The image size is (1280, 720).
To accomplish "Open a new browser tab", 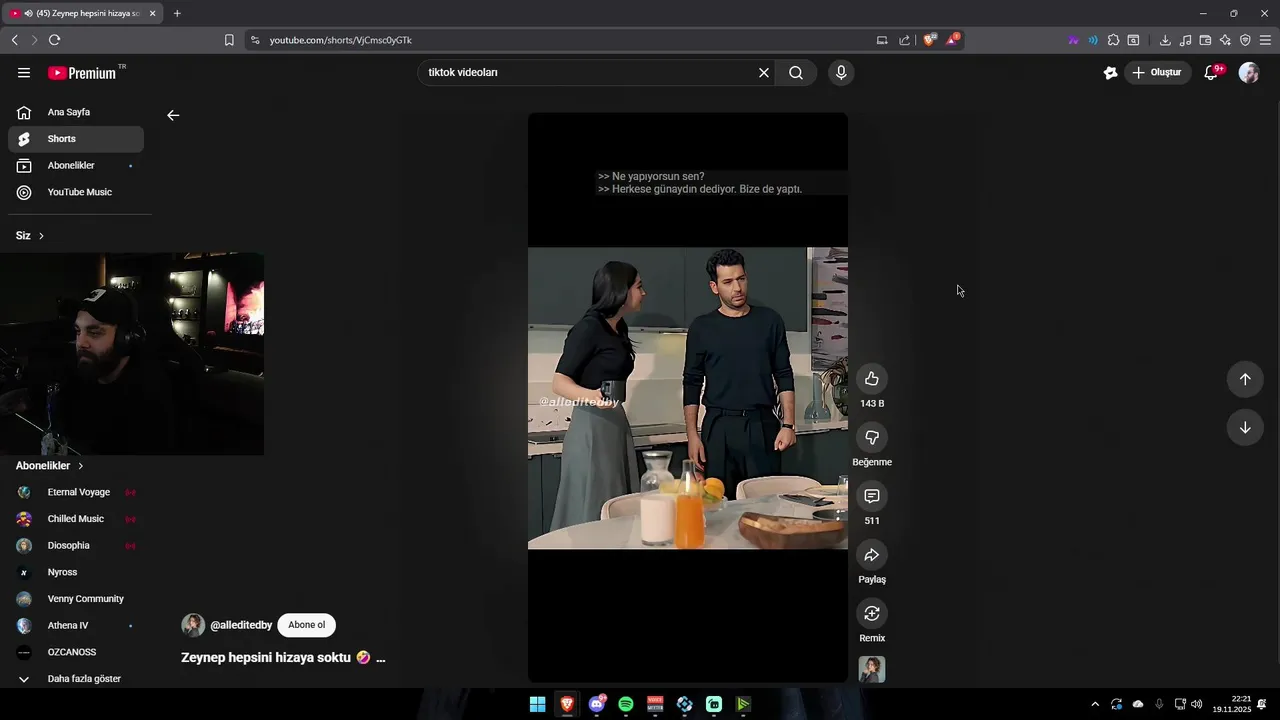I will [x=177, y=13].
